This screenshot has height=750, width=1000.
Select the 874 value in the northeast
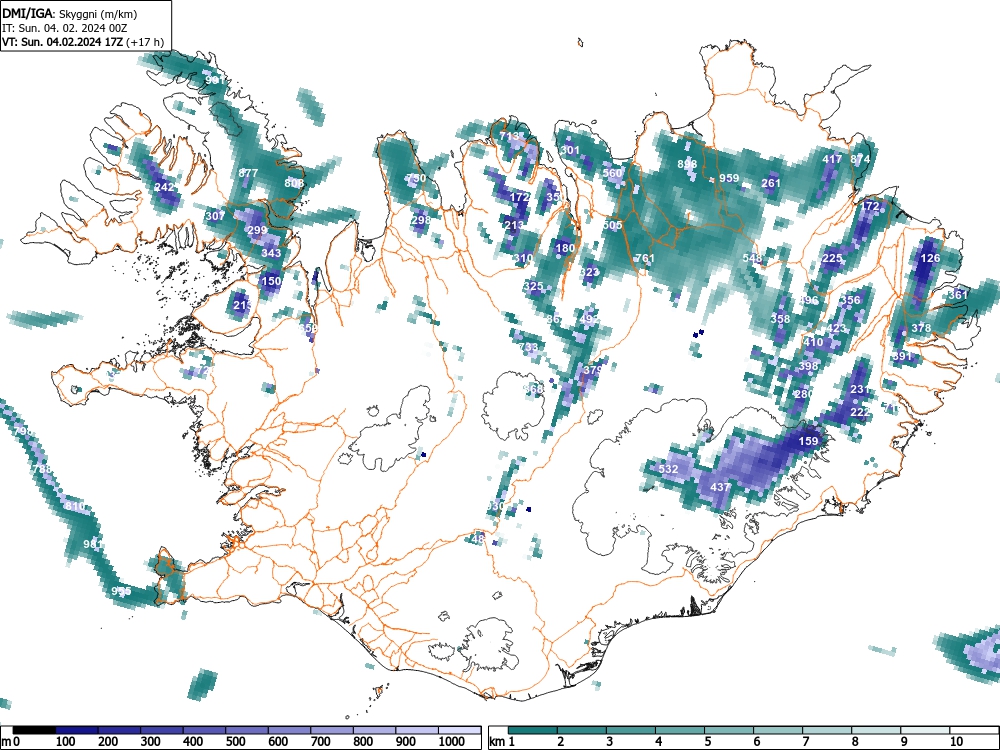tap(860, 159)
